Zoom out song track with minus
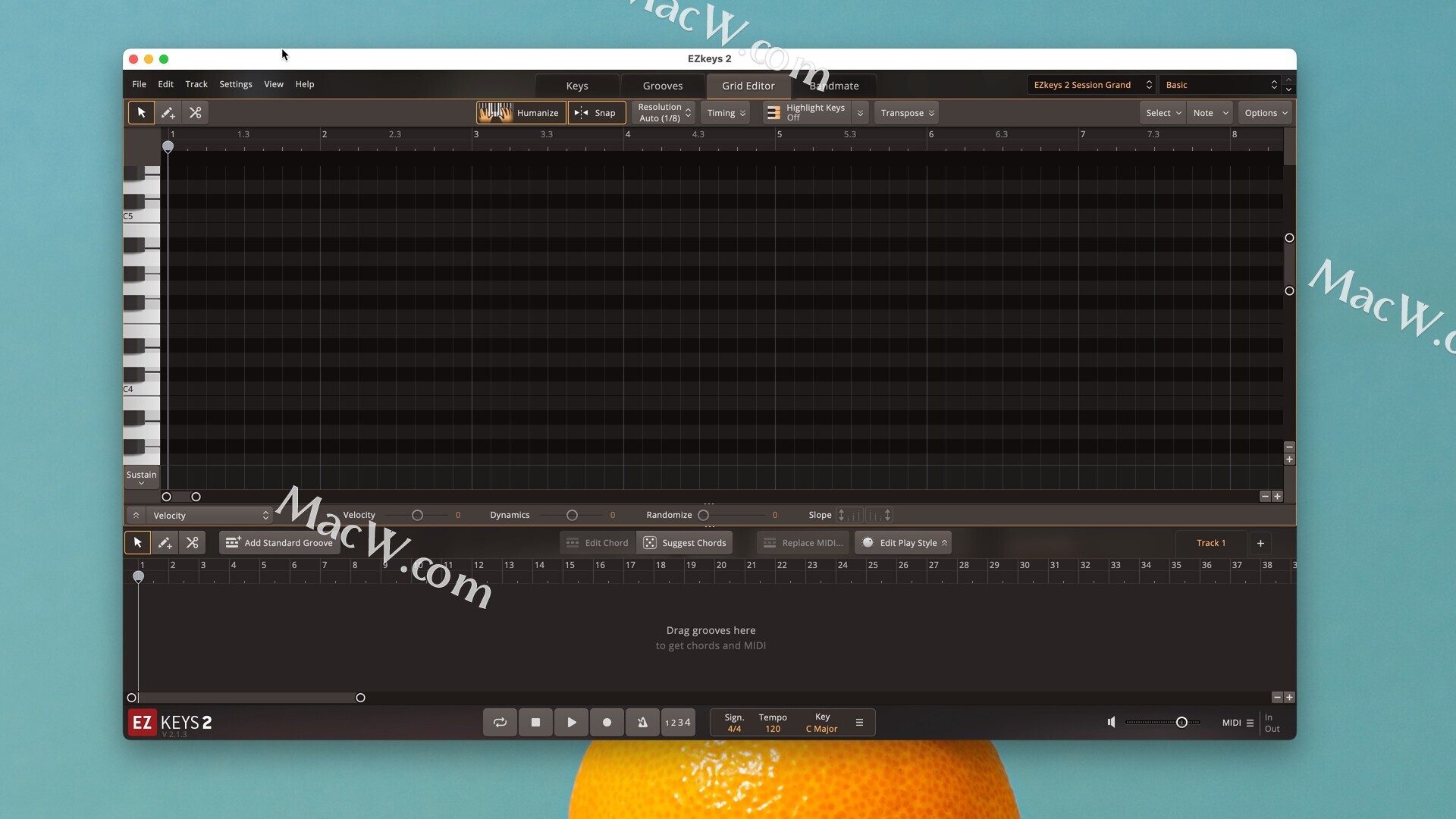This screenshot has width=1456, height=819. (1277, 698)
